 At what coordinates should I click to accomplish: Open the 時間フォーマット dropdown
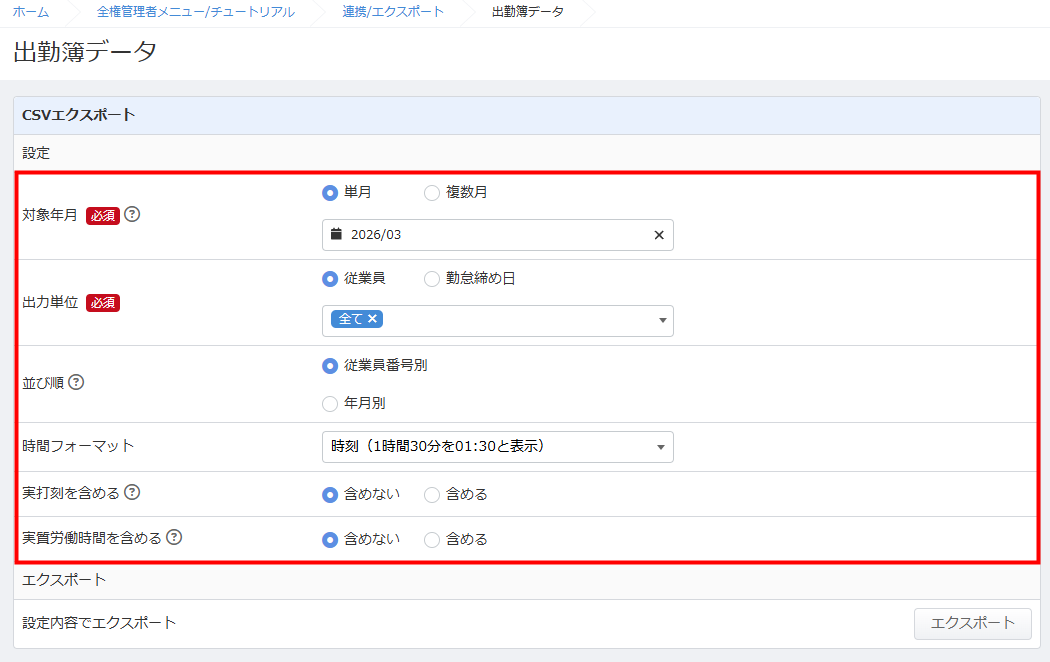[x=498, y=446]
